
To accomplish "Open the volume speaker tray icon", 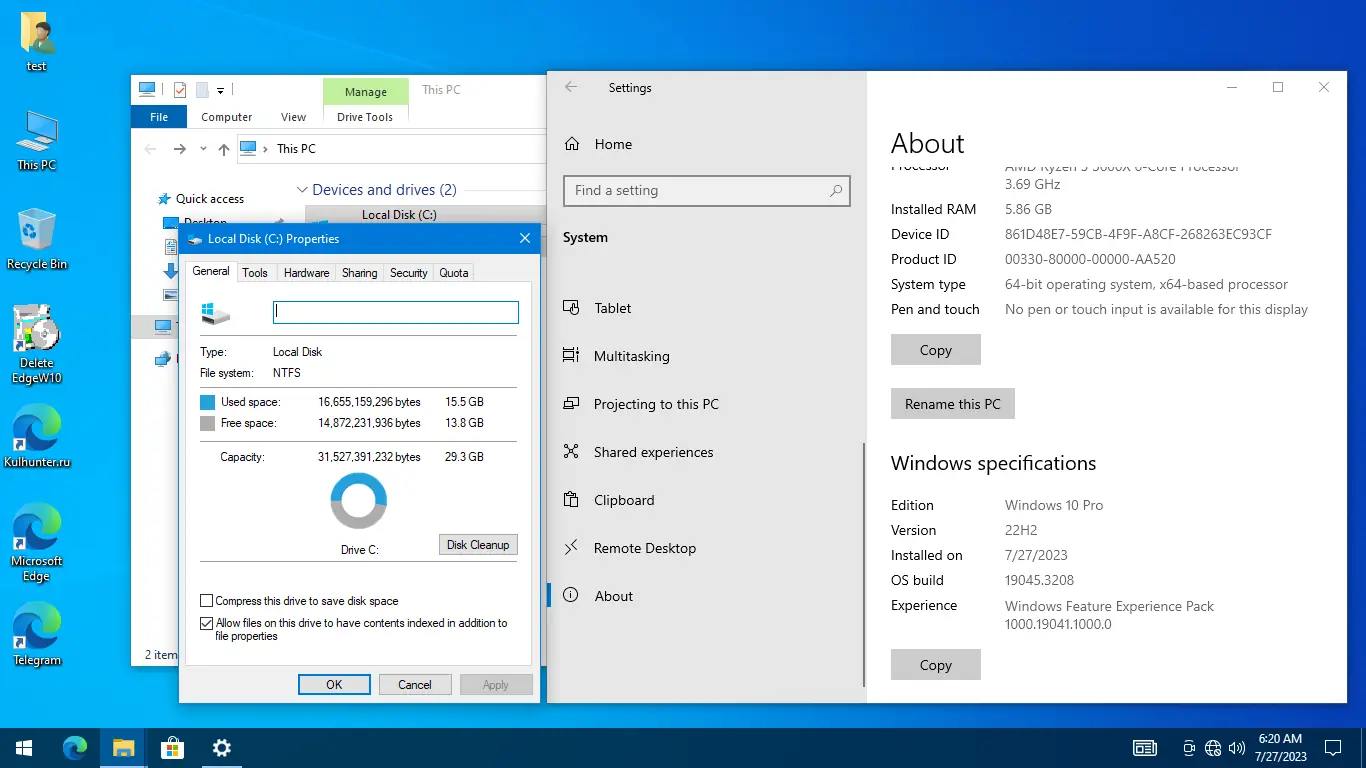I will tap(1237, 748).
